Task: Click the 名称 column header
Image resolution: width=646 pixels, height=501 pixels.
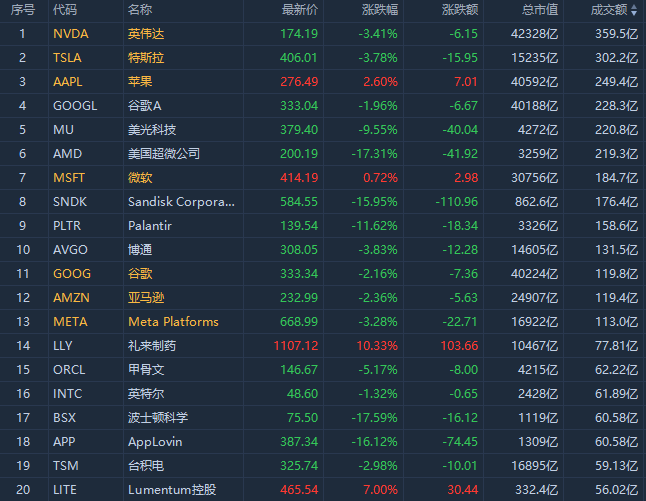Action: coord(140,9)
